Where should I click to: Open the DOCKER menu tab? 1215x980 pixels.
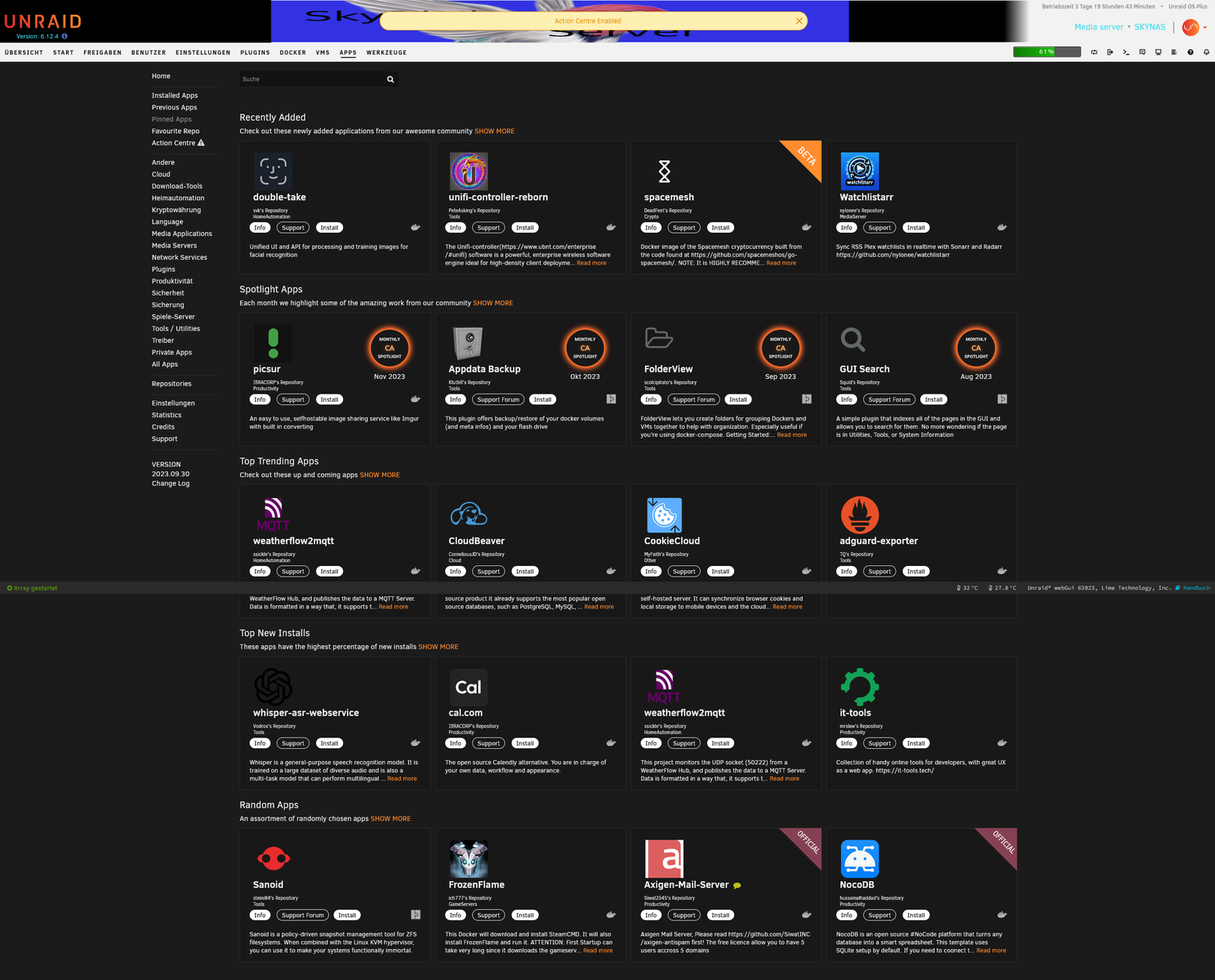pyautogui.click(x=293, y=52)
